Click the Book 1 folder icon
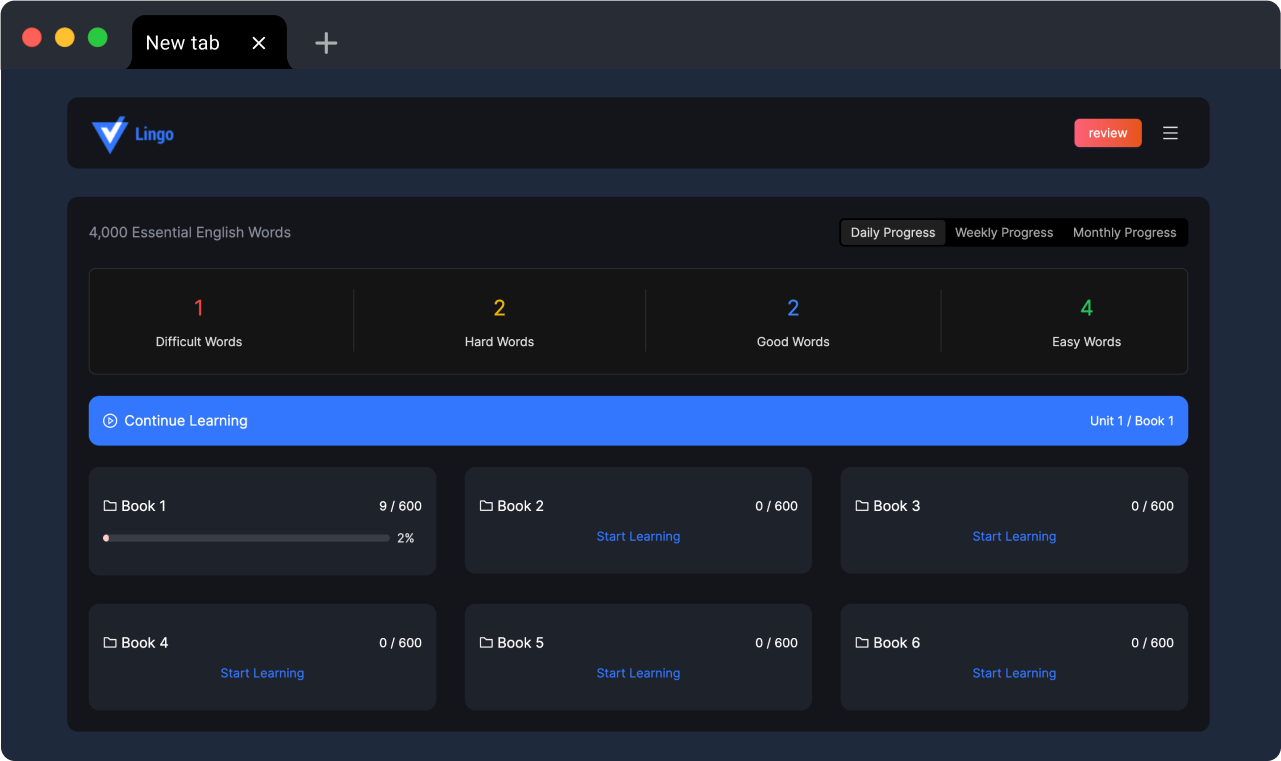 [110, 506]
